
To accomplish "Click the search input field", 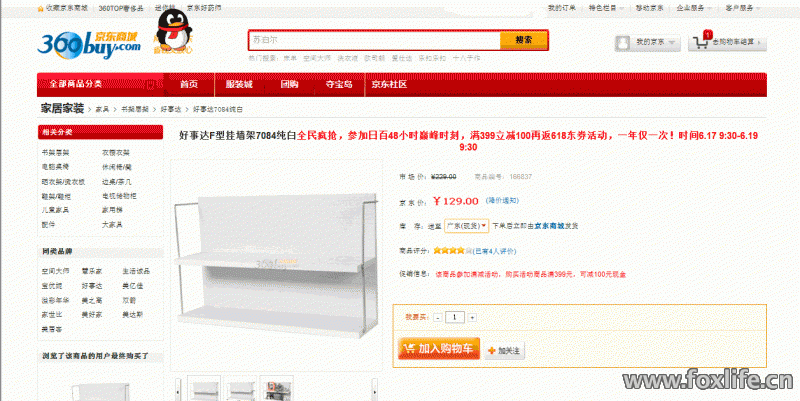I will (374, 40).
